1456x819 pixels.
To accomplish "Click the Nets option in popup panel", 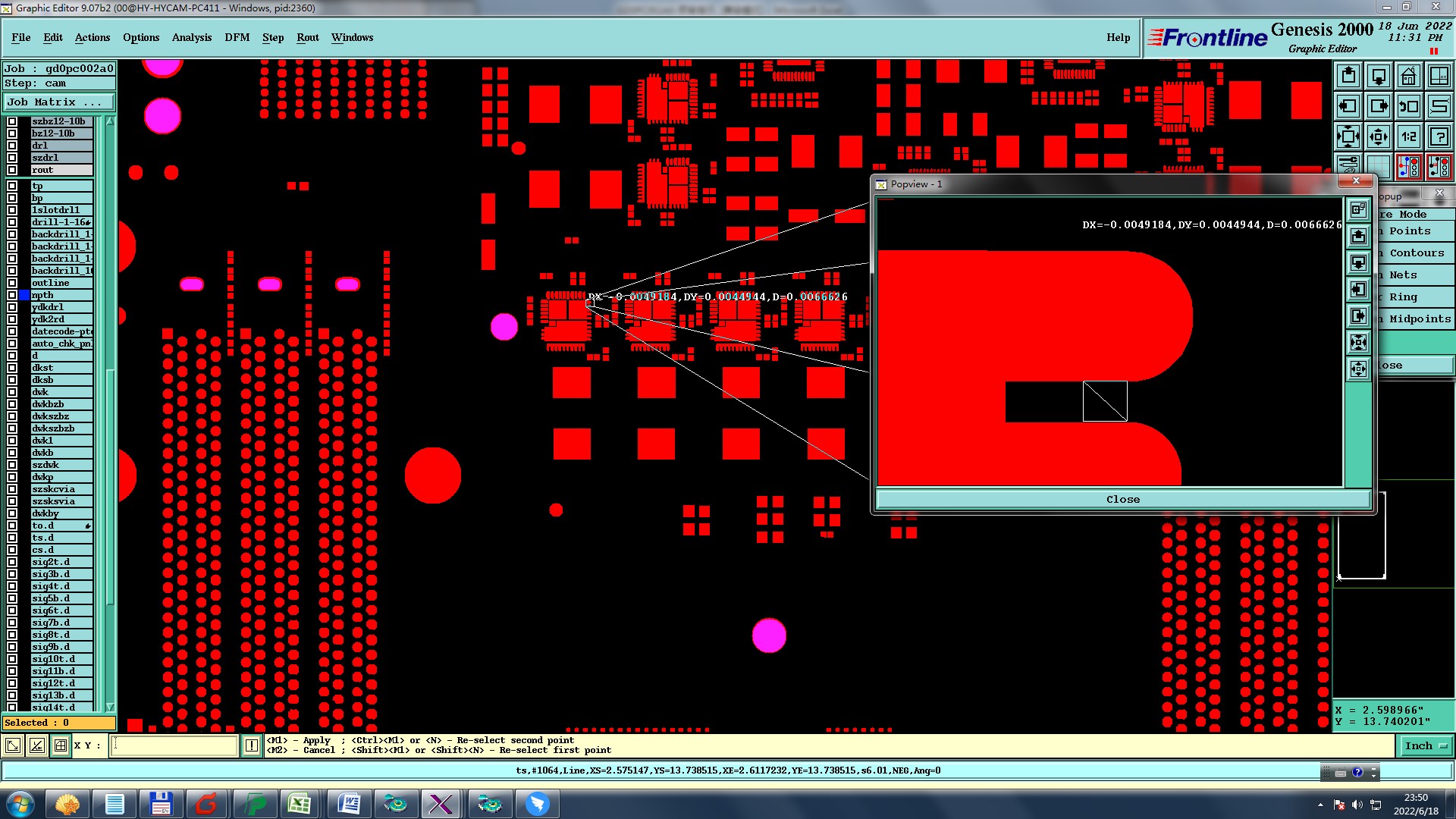I will pos(1415,275).
